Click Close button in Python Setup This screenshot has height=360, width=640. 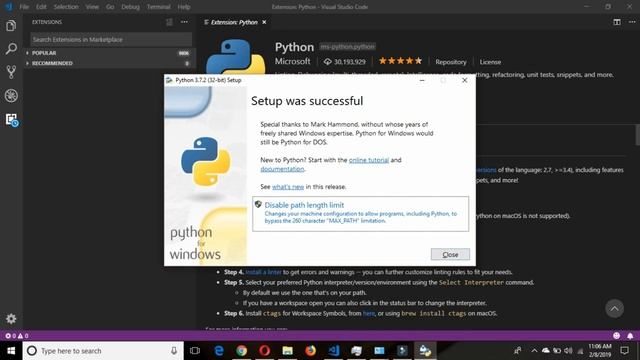pyautogui.click(x=450, y=254)
